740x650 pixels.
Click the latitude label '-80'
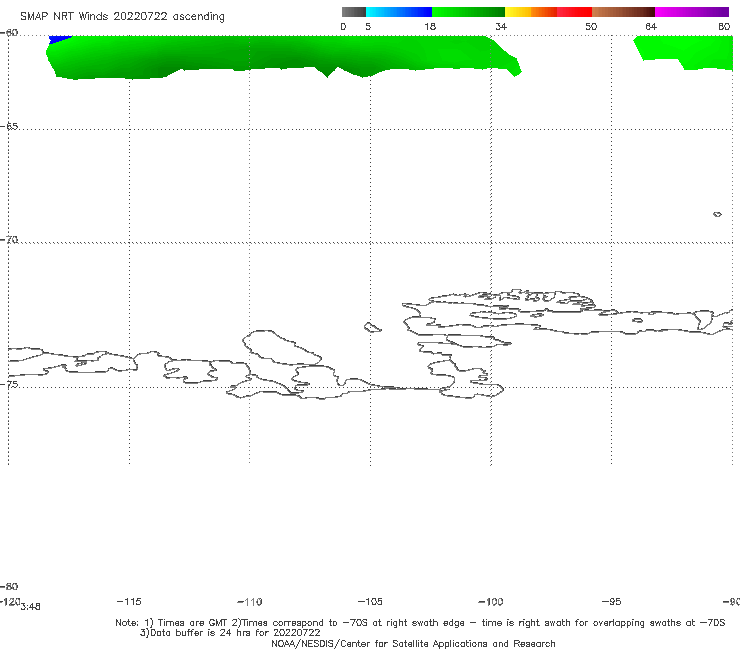[x=9, y=586]
